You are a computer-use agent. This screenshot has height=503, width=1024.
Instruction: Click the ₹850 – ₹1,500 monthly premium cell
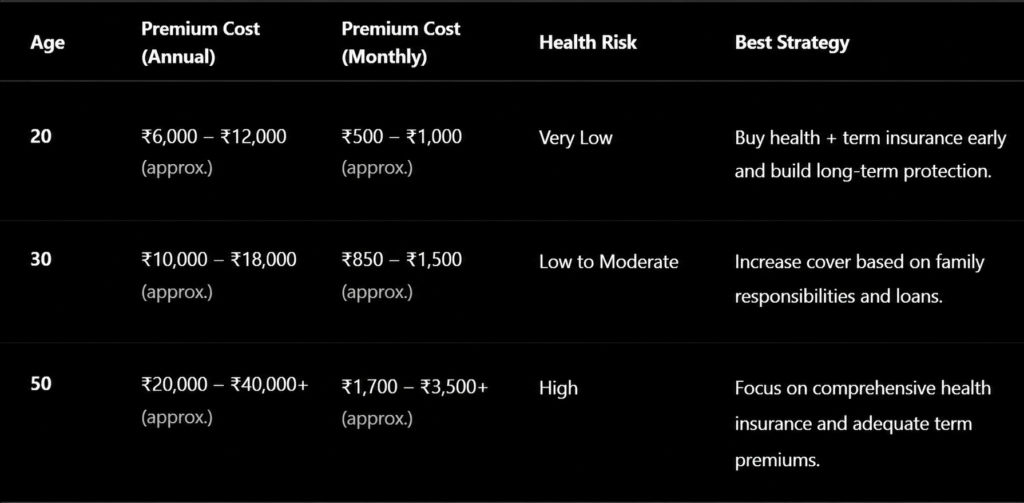click(402, 275)
